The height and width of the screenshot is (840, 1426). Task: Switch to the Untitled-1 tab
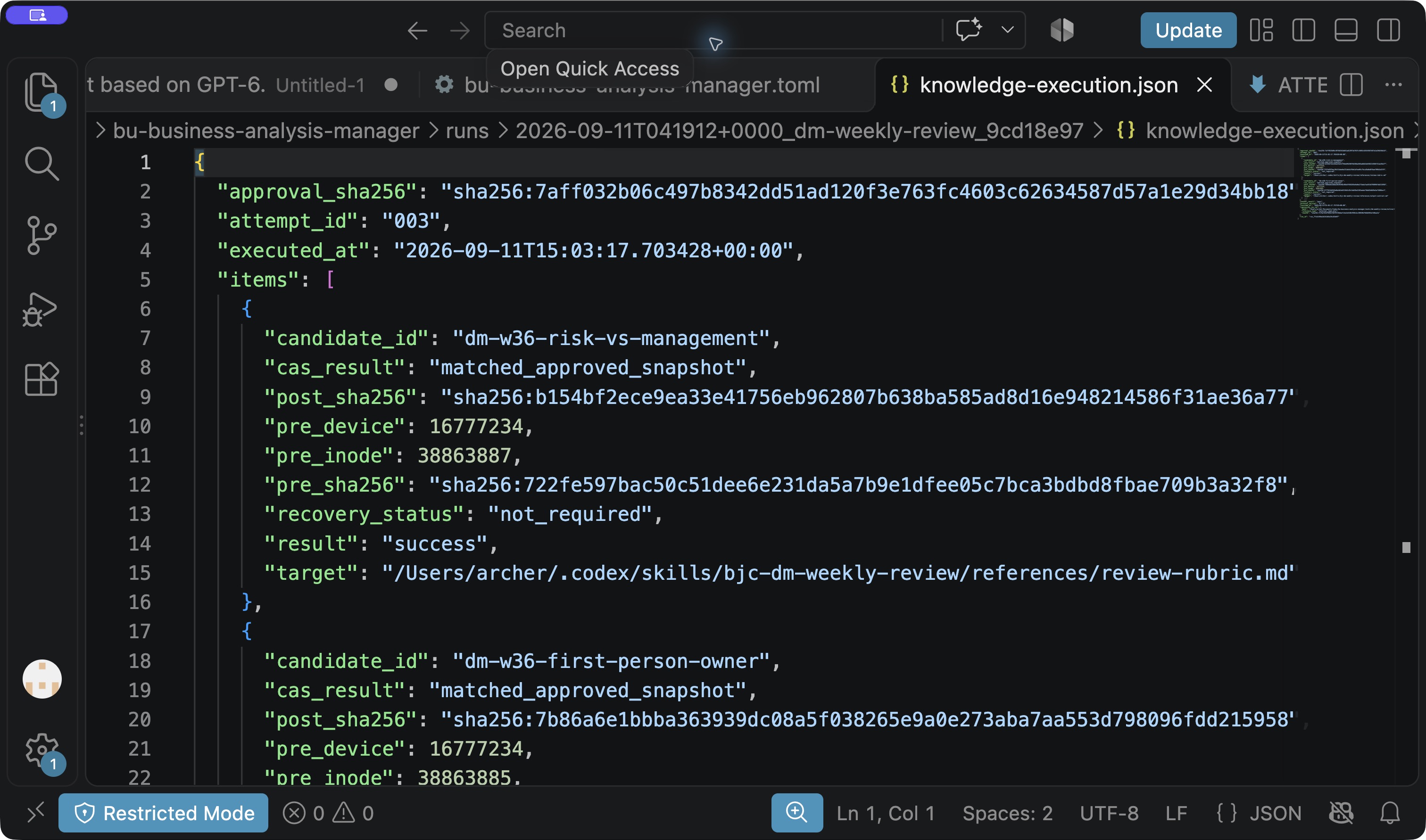point(243,85)
